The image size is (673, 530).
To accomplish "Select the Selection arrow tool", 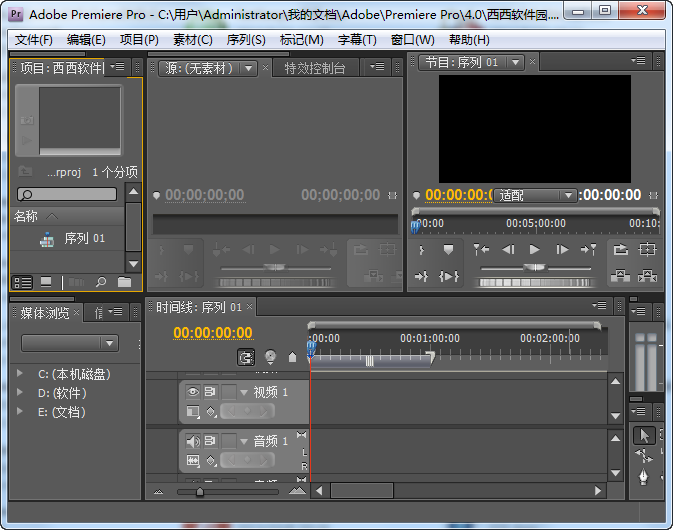I will tap(645, 435).
